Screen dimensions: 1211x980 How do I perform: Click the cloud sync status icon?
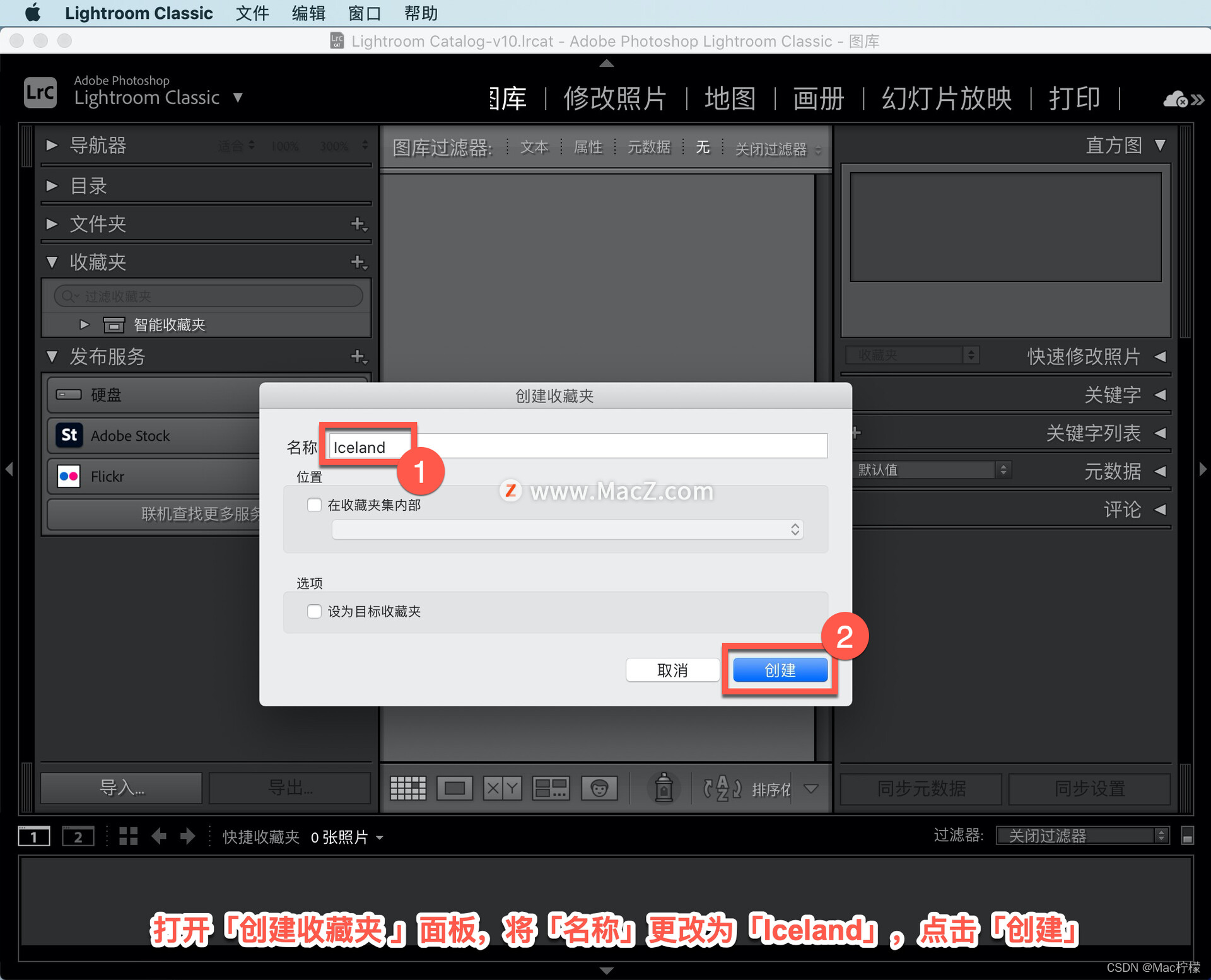click(x=1176, y=99)
